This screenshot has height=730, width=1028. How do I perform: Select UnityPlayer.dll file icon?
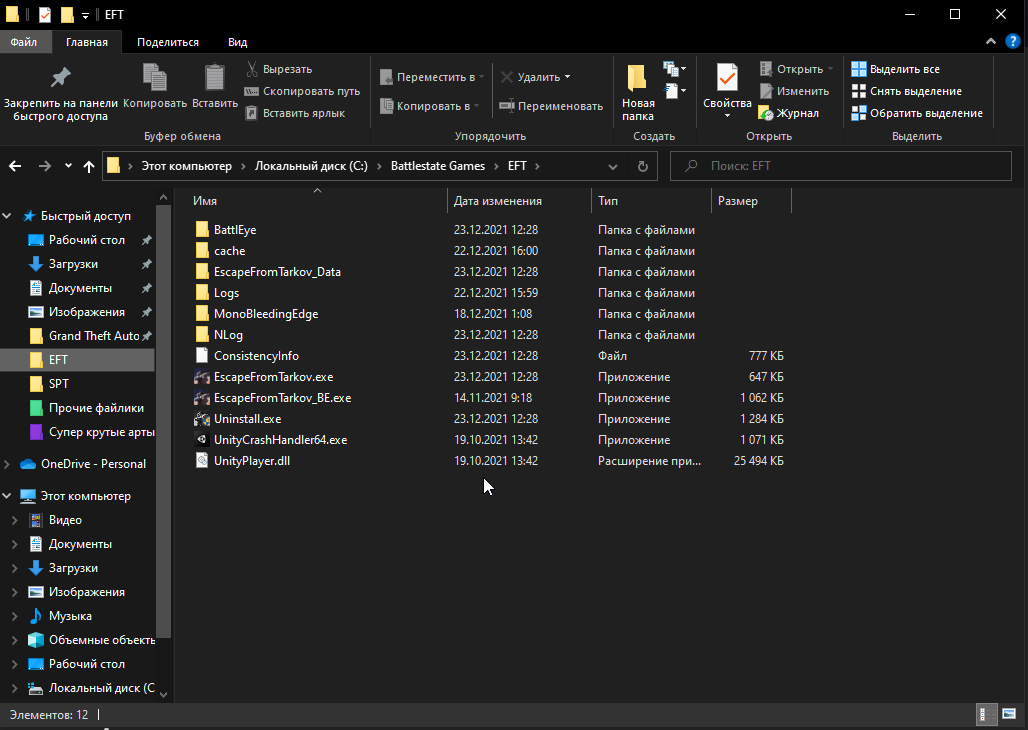tap(202, 460)
